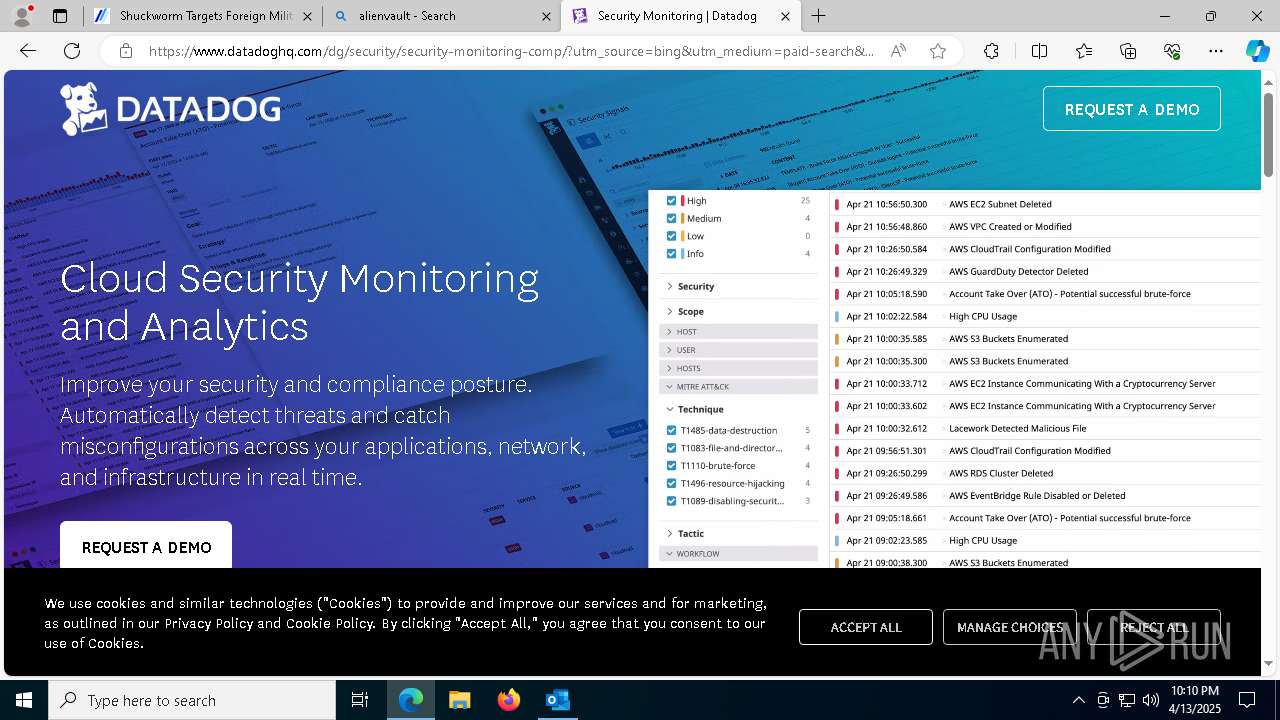Launch Firefox from the taskbar
This screenshot has height=720, width=1280.
pyautogui.click(x=508, y=700)
